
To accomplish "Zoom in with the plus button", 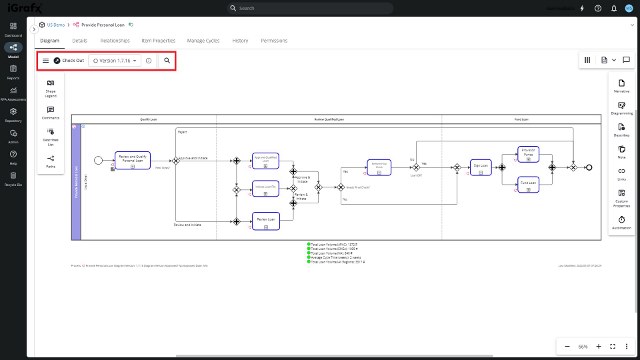I will tap(598, 347).
